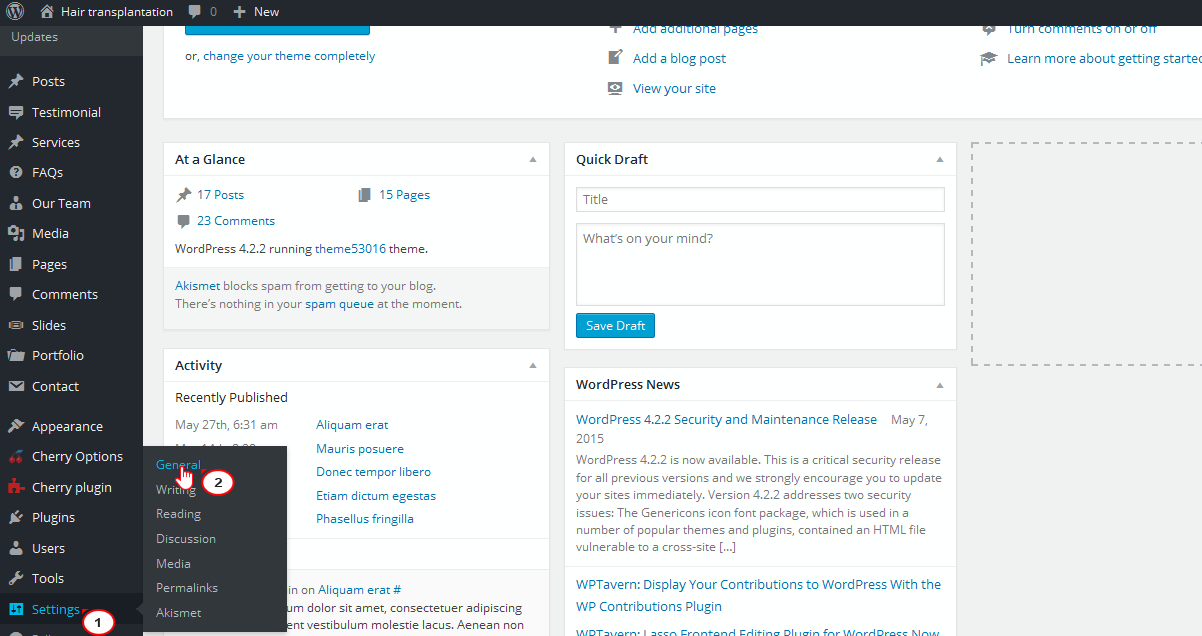Collapse the Quick Draft panel

(939, 159)
